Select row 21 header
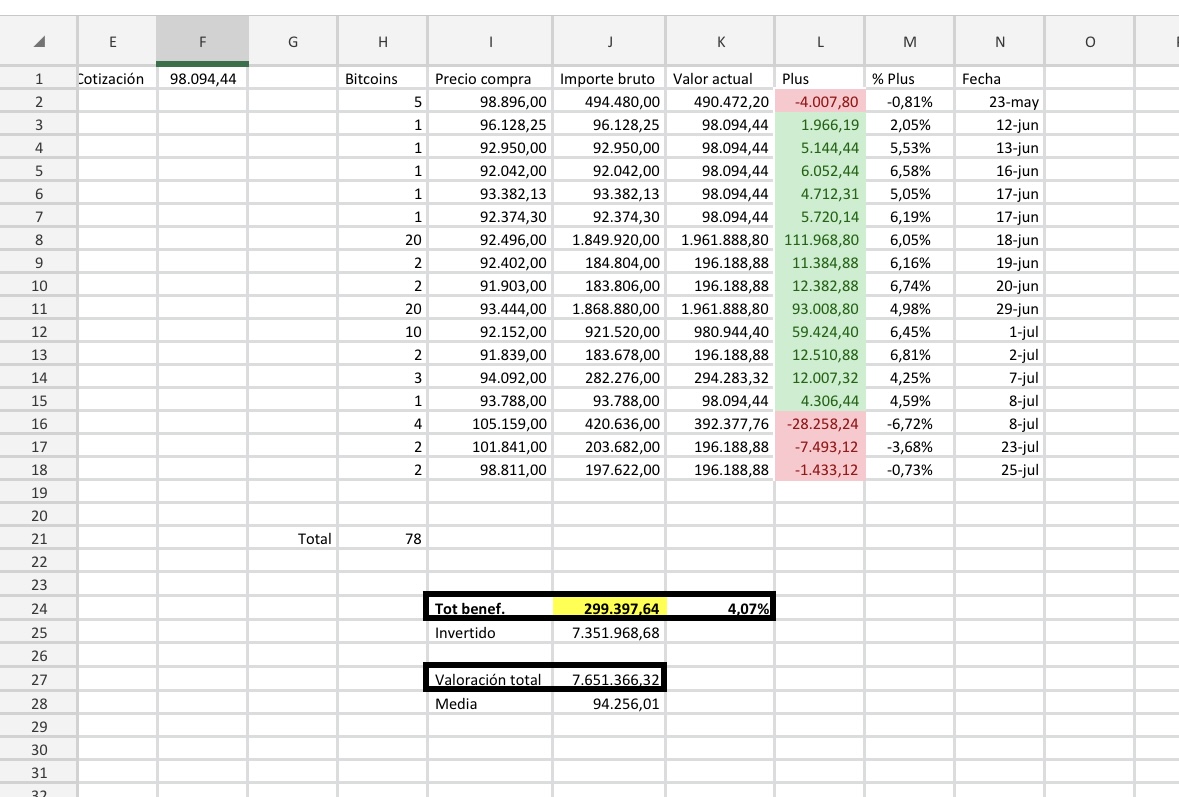The image size is (1179, 797). coord(39,538)
